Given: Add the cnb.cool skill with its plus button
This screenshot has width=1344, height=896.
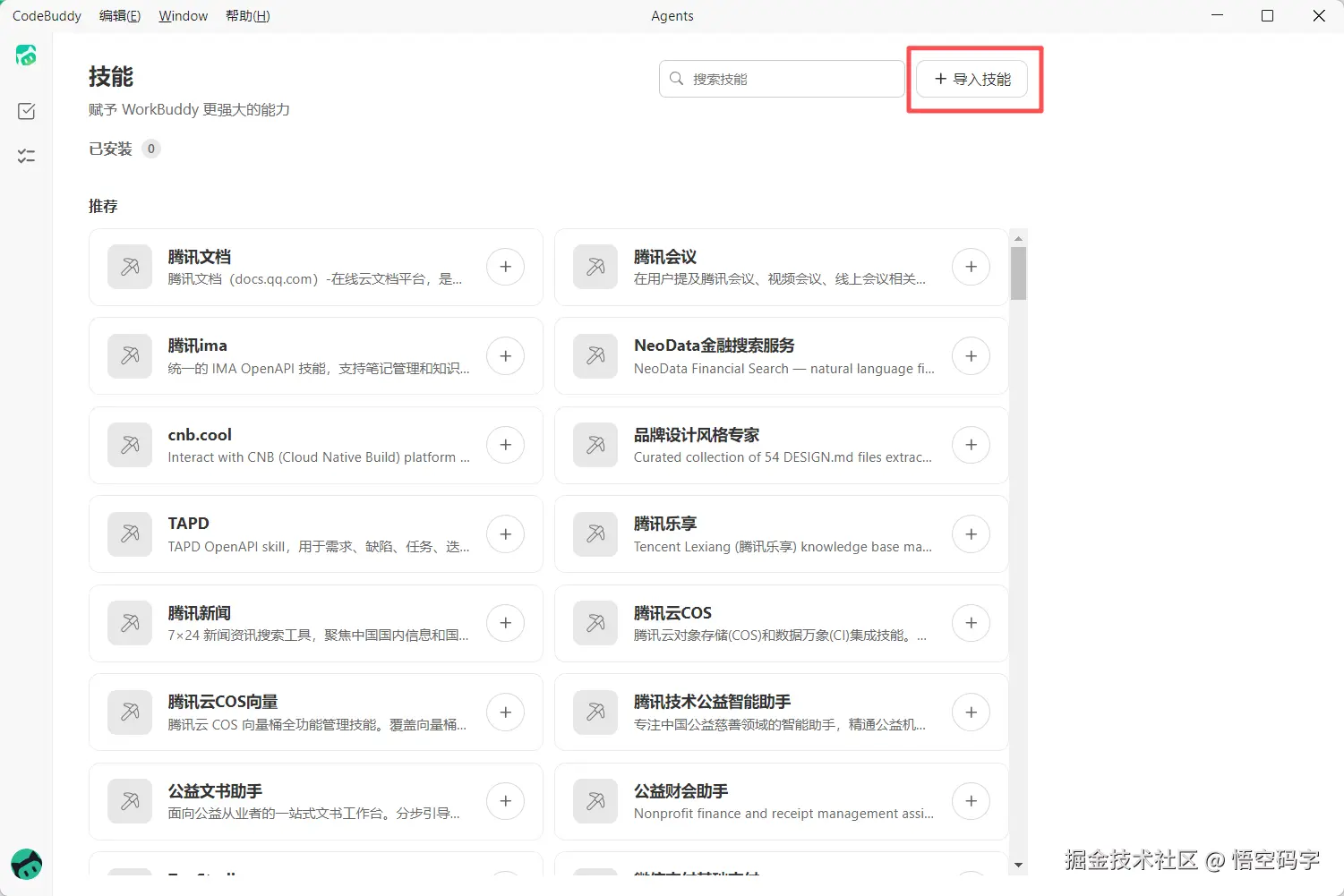Looking at the screenshot, I should [506, 445].
